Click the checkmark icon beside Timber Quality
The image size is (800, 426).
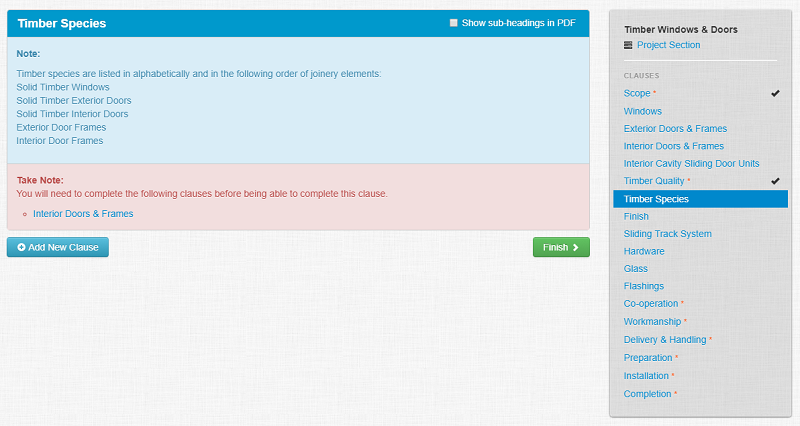775,181
